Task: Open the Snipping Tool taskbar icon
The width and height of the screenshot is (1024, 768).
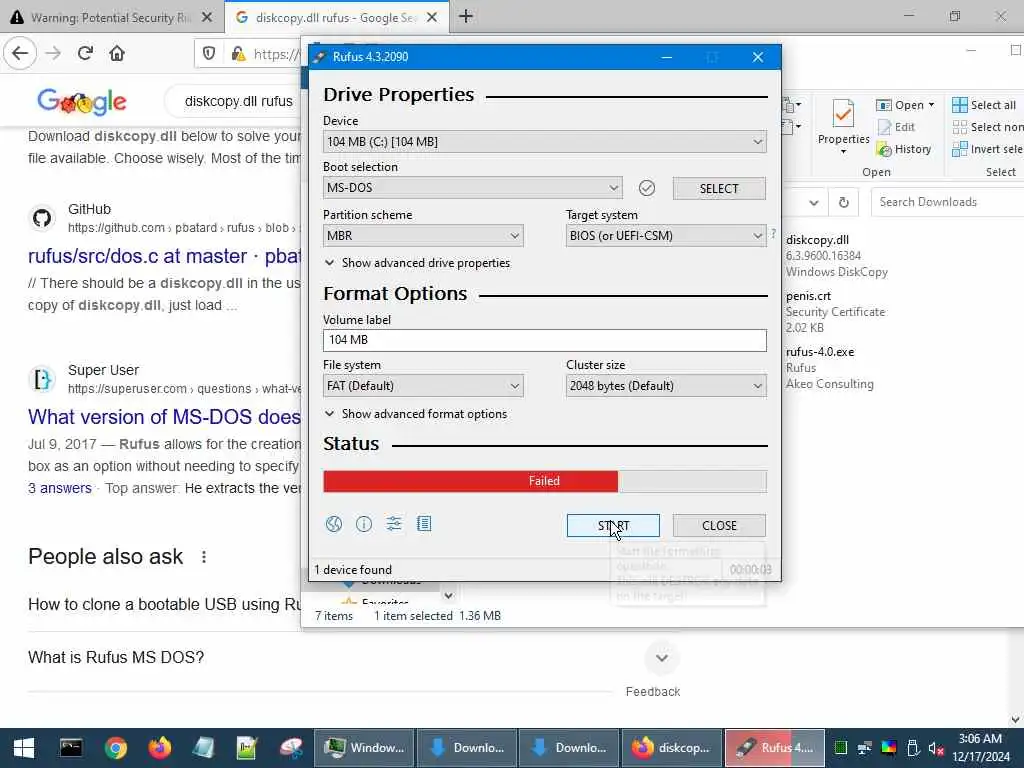Action: pyautogui.click(x=291, y=748)
